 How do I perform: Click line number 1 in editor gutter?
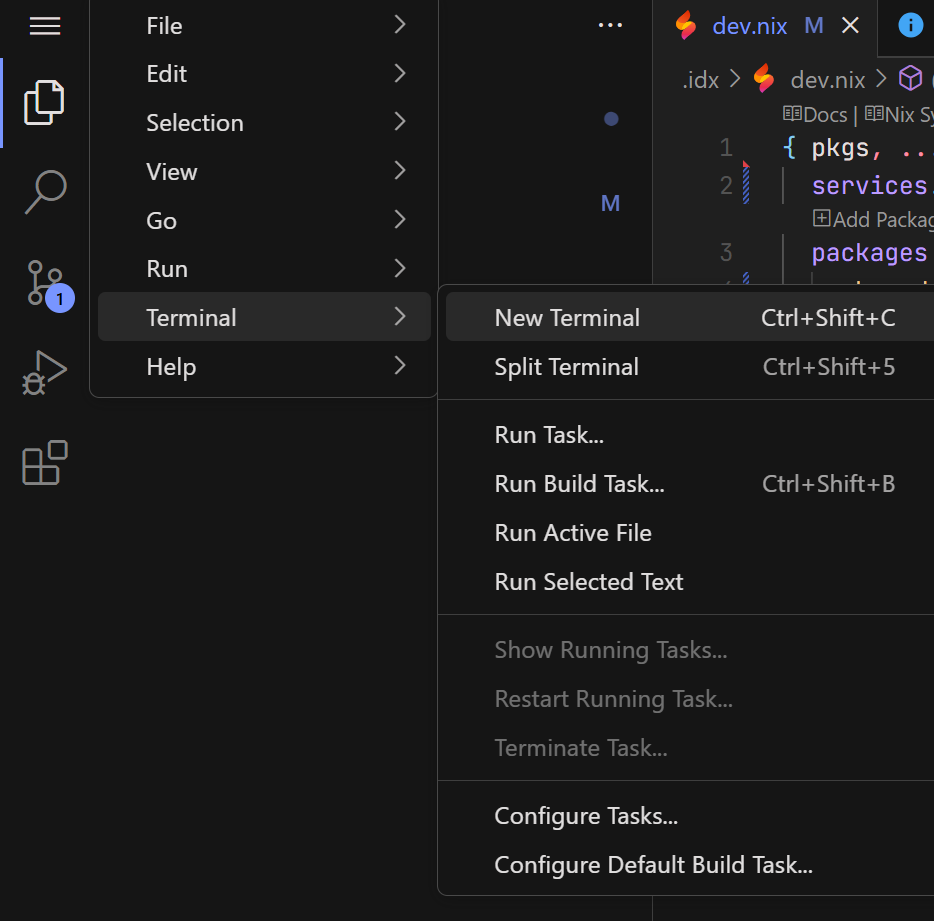pyautogui.click(x=726, y=148)
